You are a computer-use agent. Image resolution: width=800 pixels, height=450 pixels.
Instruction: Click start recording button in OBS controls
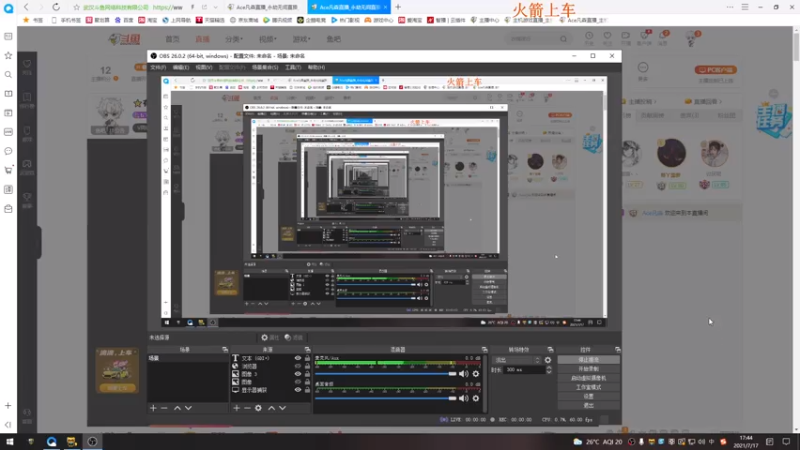coord(588,369)
